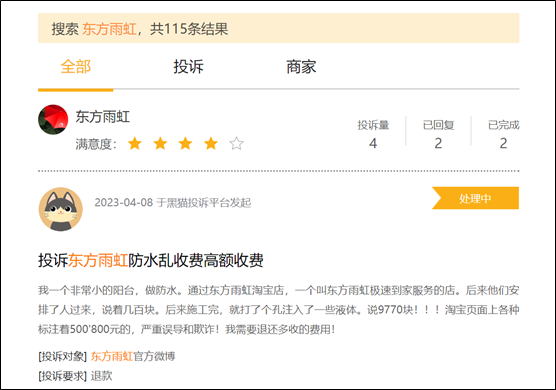Click the 已完成 count 2
Viewport: 556px width, 390px height.
click(x=504, y=143)
